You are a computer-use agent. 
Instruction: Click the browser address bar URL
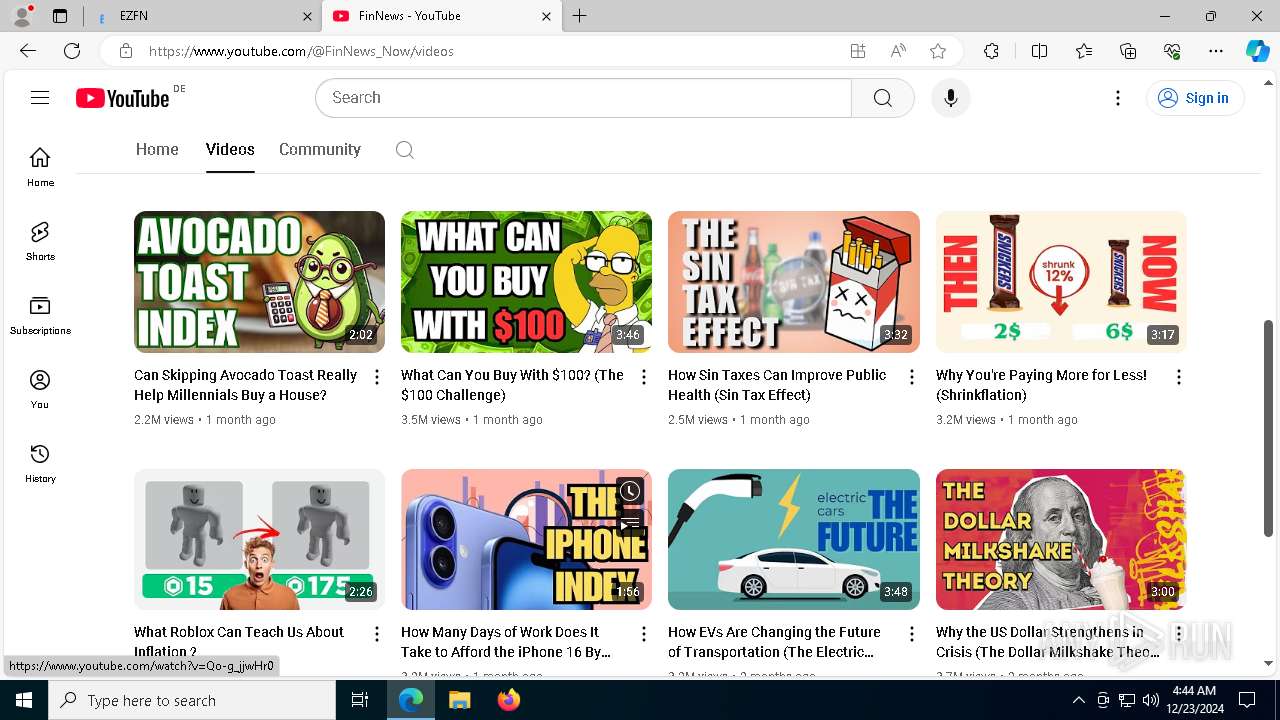pos(301,51)
